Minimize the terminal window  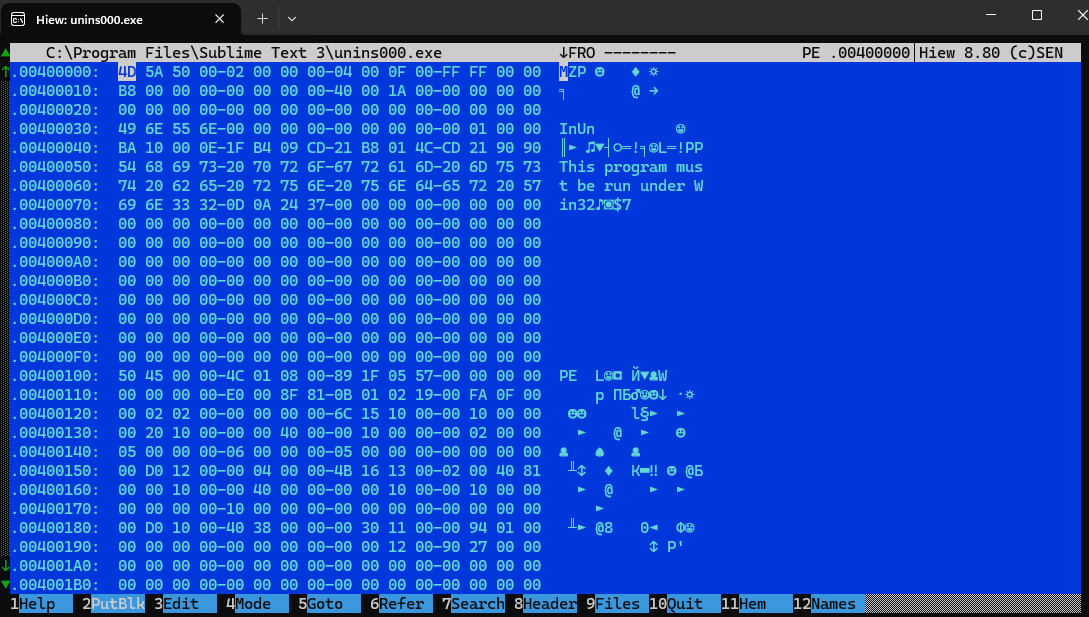(x=991, y=15)
